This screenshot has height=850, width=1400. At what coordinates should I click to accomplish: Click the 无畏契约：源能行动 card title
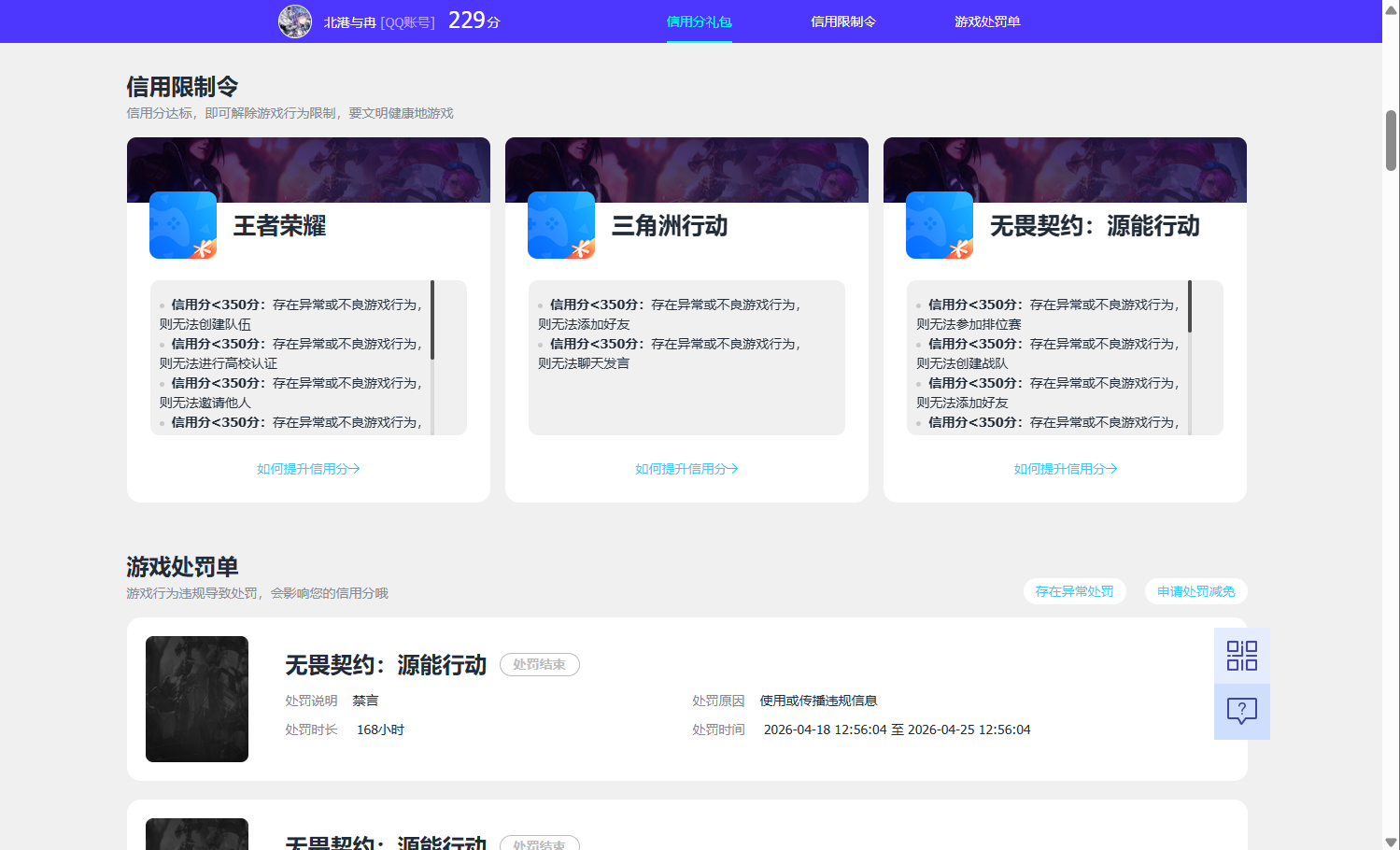pos(1095,226)
